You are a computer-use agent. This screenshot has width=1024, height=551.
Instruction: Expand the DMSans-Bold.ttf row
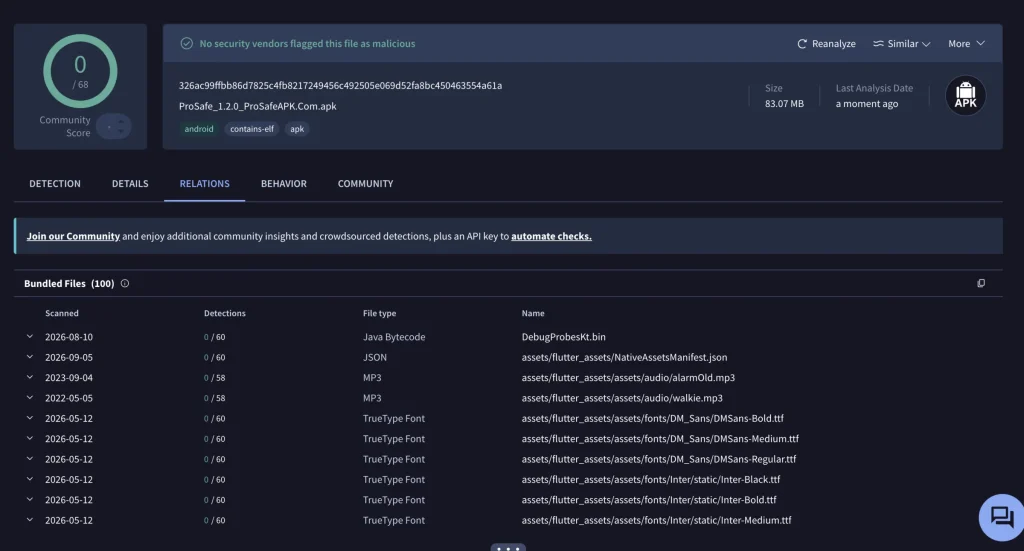[x=29, y=418]
